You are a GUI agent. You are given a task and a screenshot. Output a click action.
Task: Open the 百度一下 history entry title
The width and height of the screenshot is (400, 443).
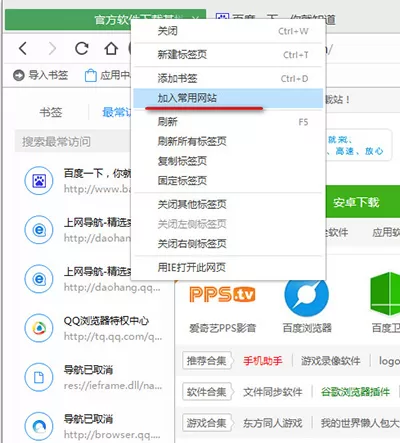coord(97,174)
